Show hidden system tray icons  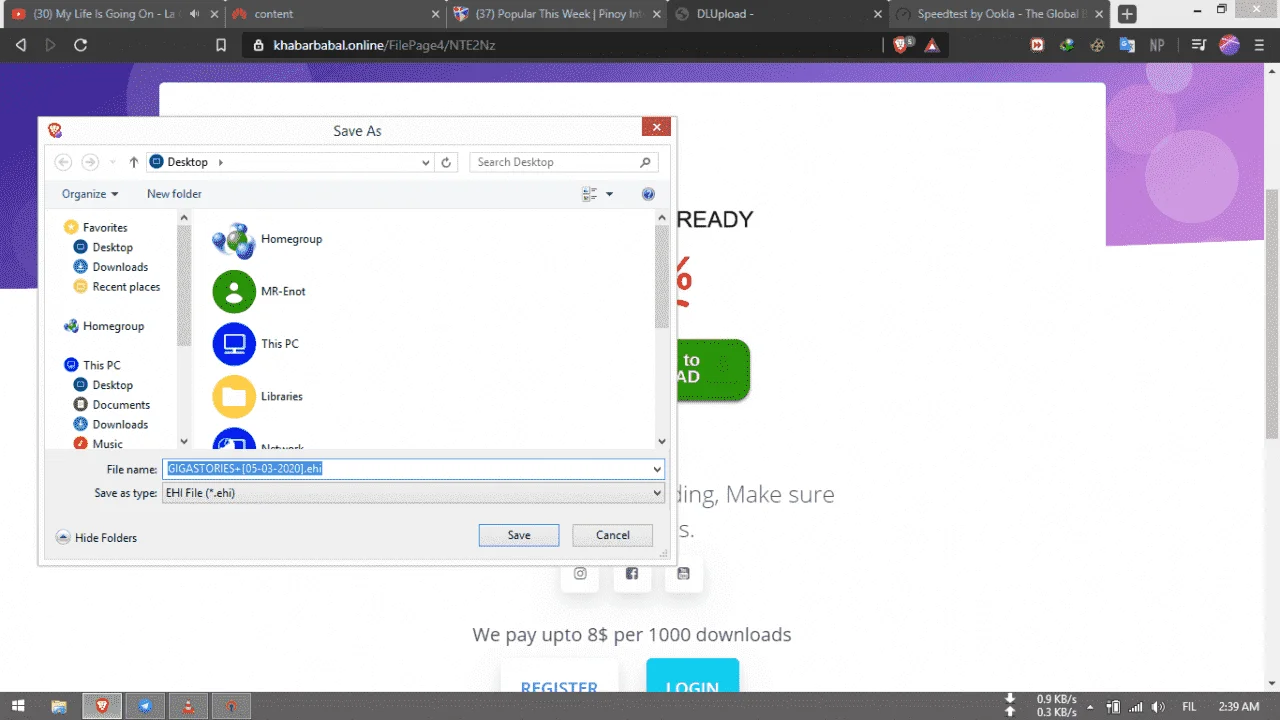[1090, 706]
